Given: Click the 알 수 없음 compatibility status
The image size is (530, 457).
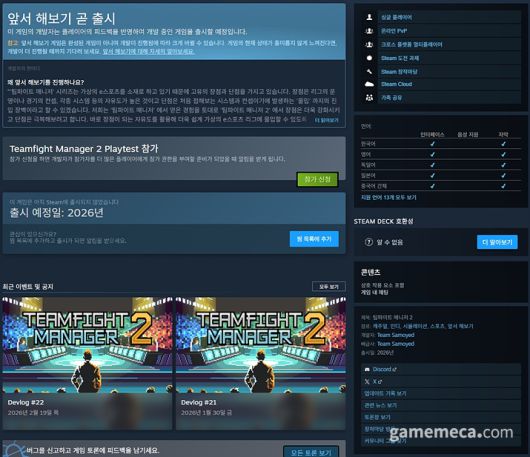Looking at the screenshot, I should point(390,242).
